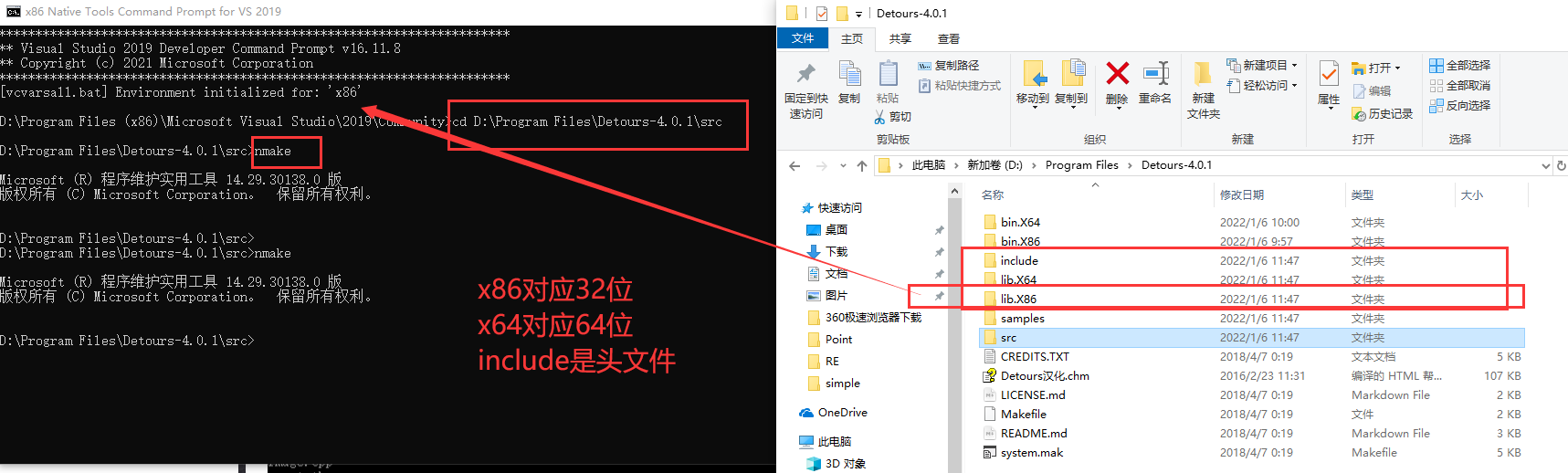The width and height of the screenshot is (1568, 473).
Task: Select the Point folder in navigation pane
Action: click(x=829, y=340)
